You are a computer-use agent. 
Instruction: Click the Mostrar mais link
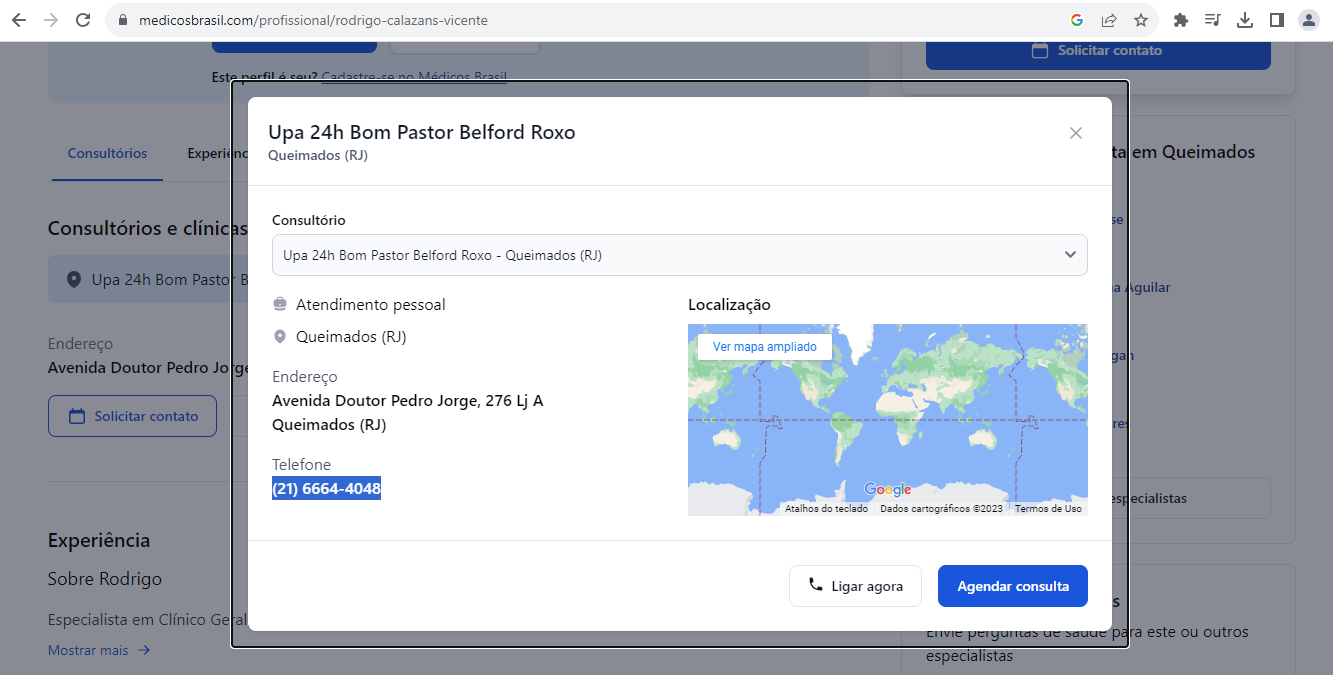tap(99, 650)
